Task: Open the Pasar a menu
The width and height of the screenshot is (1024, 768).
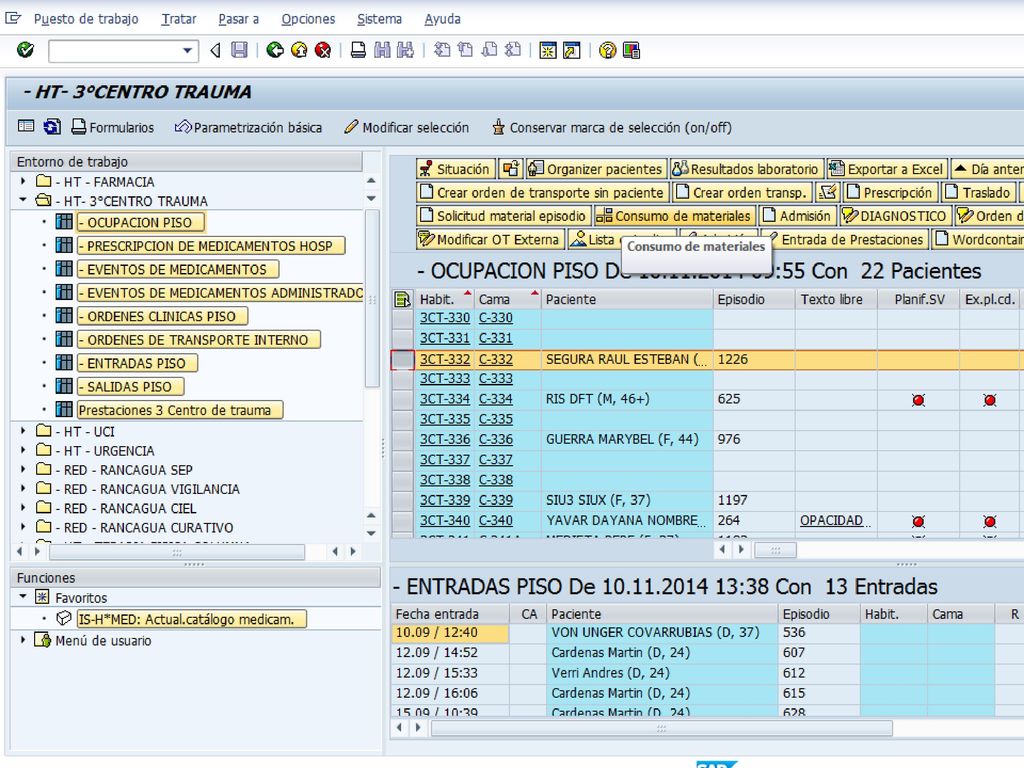Action: [238, 19]
